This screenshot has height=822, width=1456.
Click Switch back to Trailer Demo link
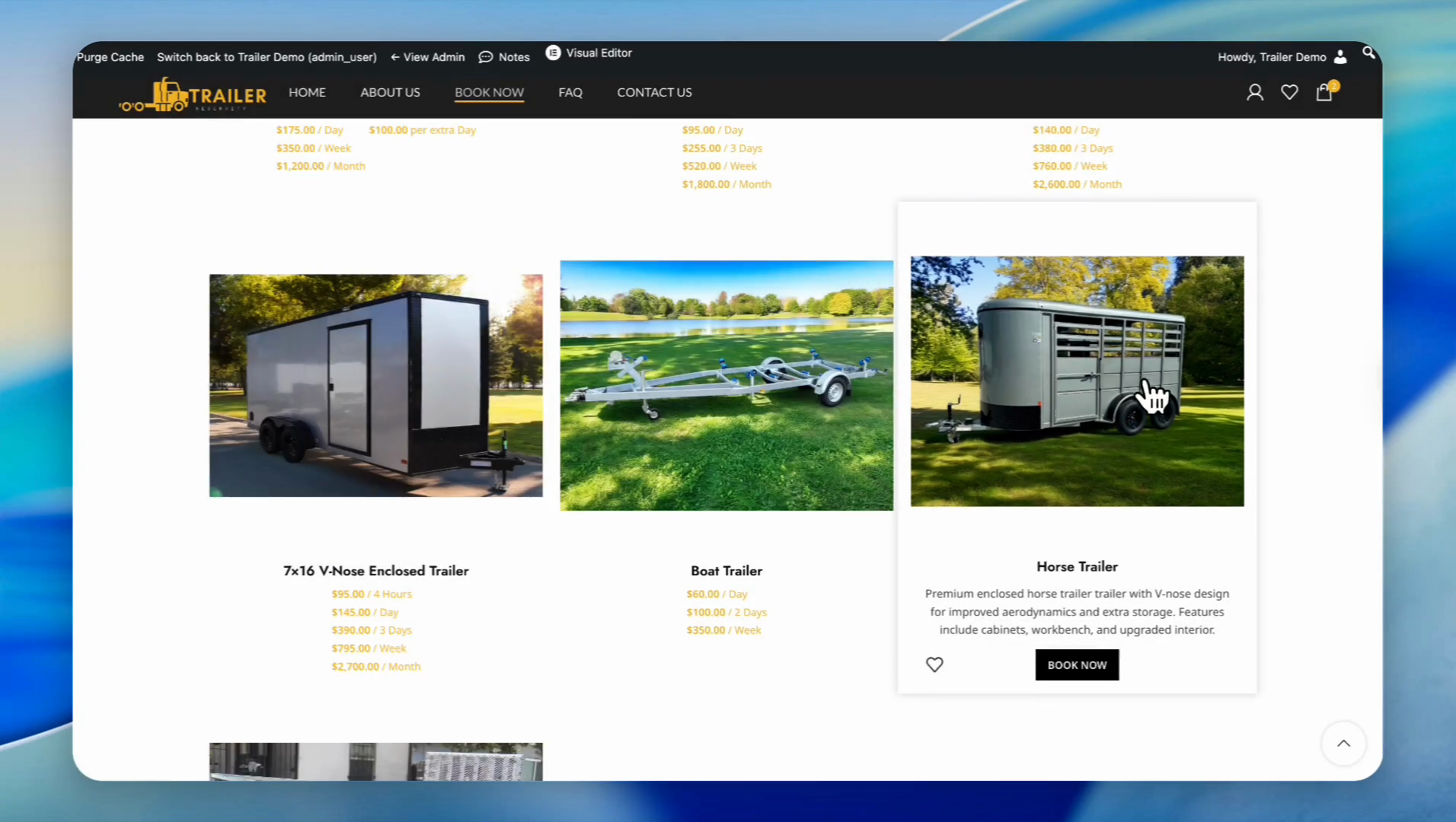tap(267, 57)
